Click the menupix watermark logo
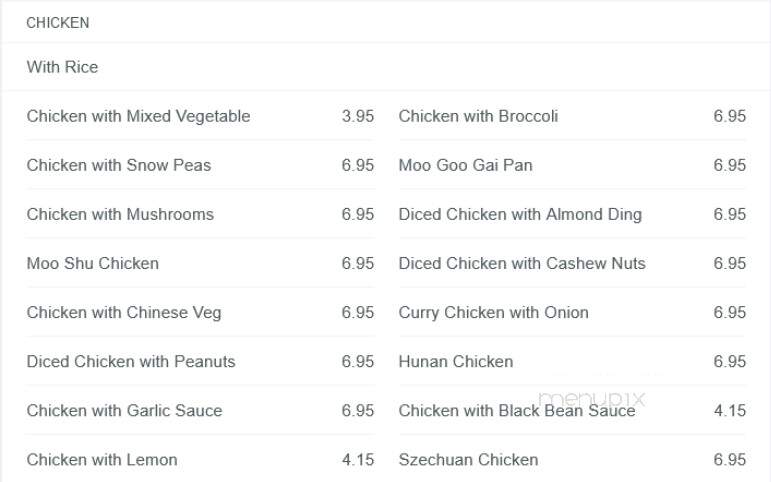The height and width of the screenshot is (482, 771). point(592,398)
